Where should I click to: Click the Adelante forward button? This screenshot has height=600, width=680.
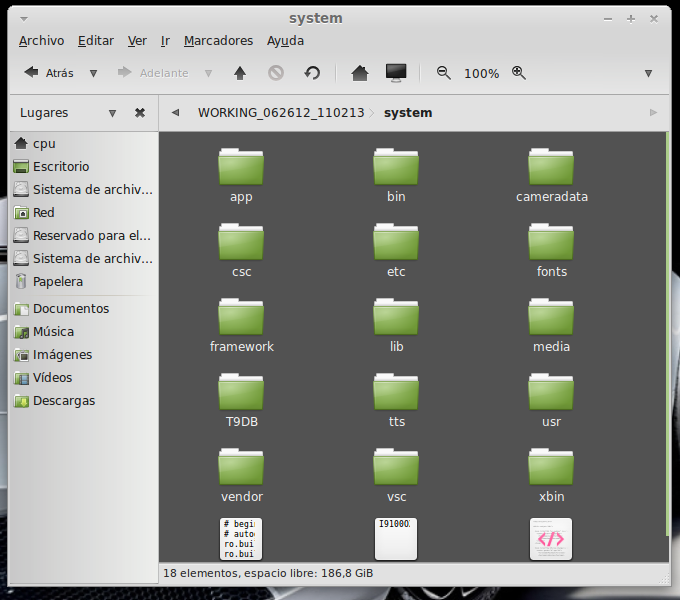pos(153,73)
